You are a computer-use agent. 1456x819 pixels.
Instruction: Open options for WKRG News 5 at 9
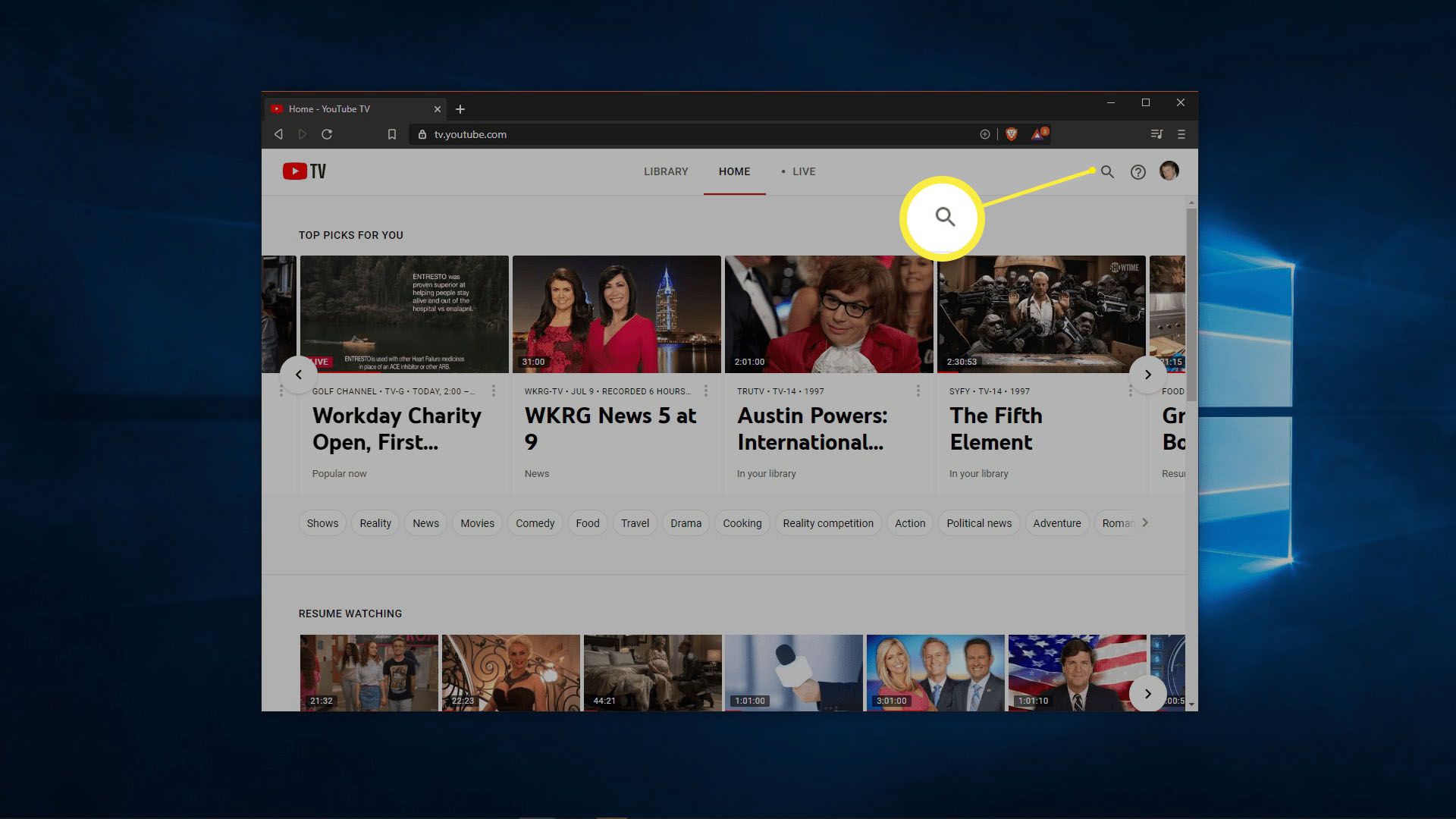706,391
